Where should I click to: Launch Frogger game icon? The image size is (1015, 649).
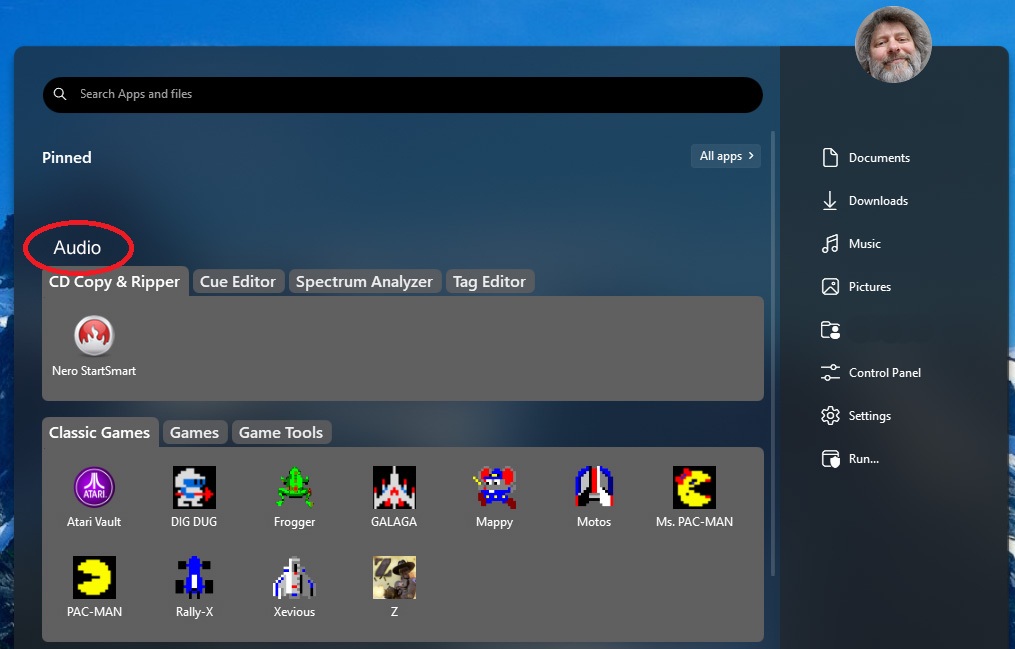[x=295, y=497]
